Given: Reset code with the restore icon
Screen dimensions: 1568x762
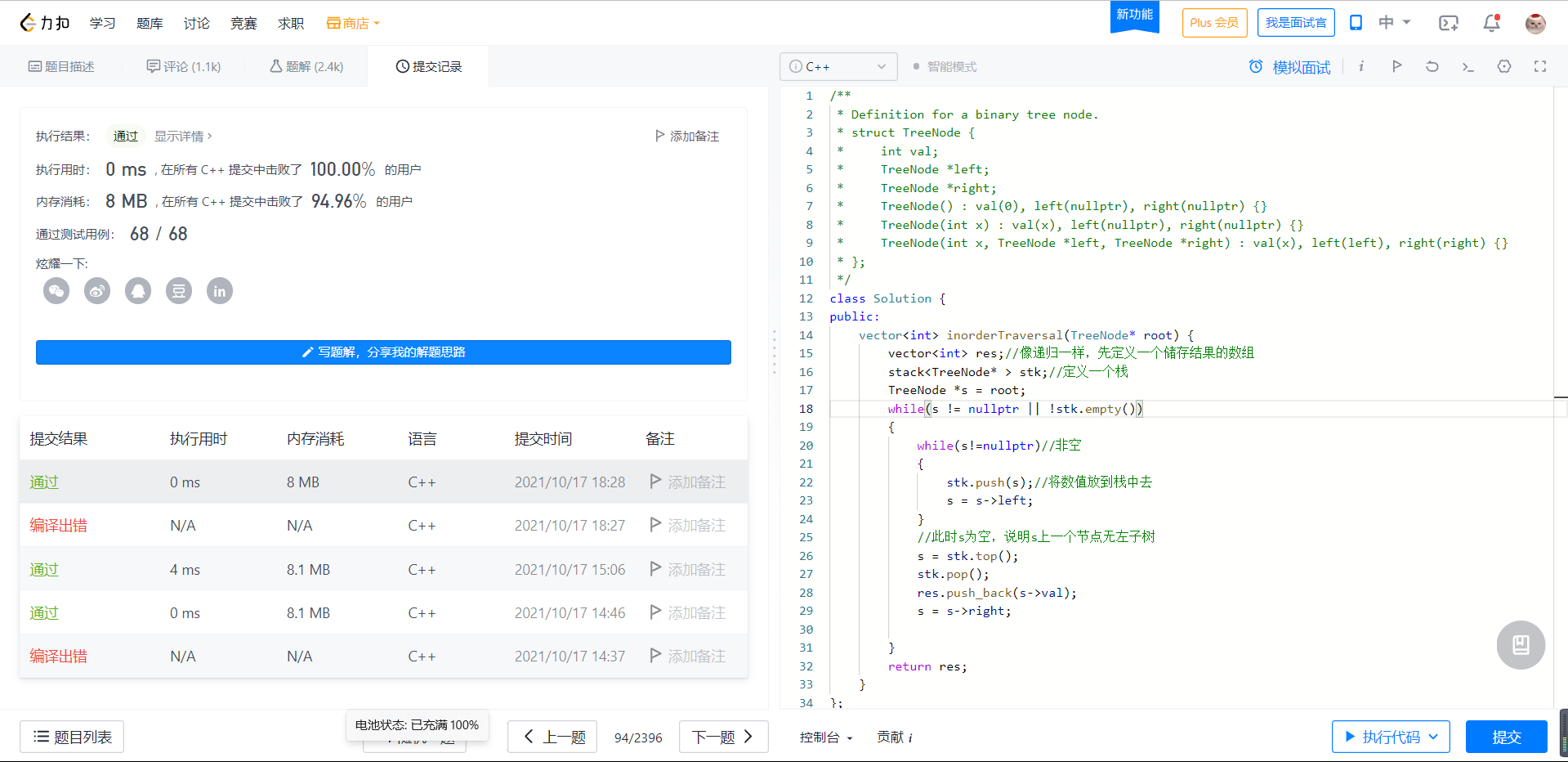Looking at the screenshot, I should (x=1432, y=66).
